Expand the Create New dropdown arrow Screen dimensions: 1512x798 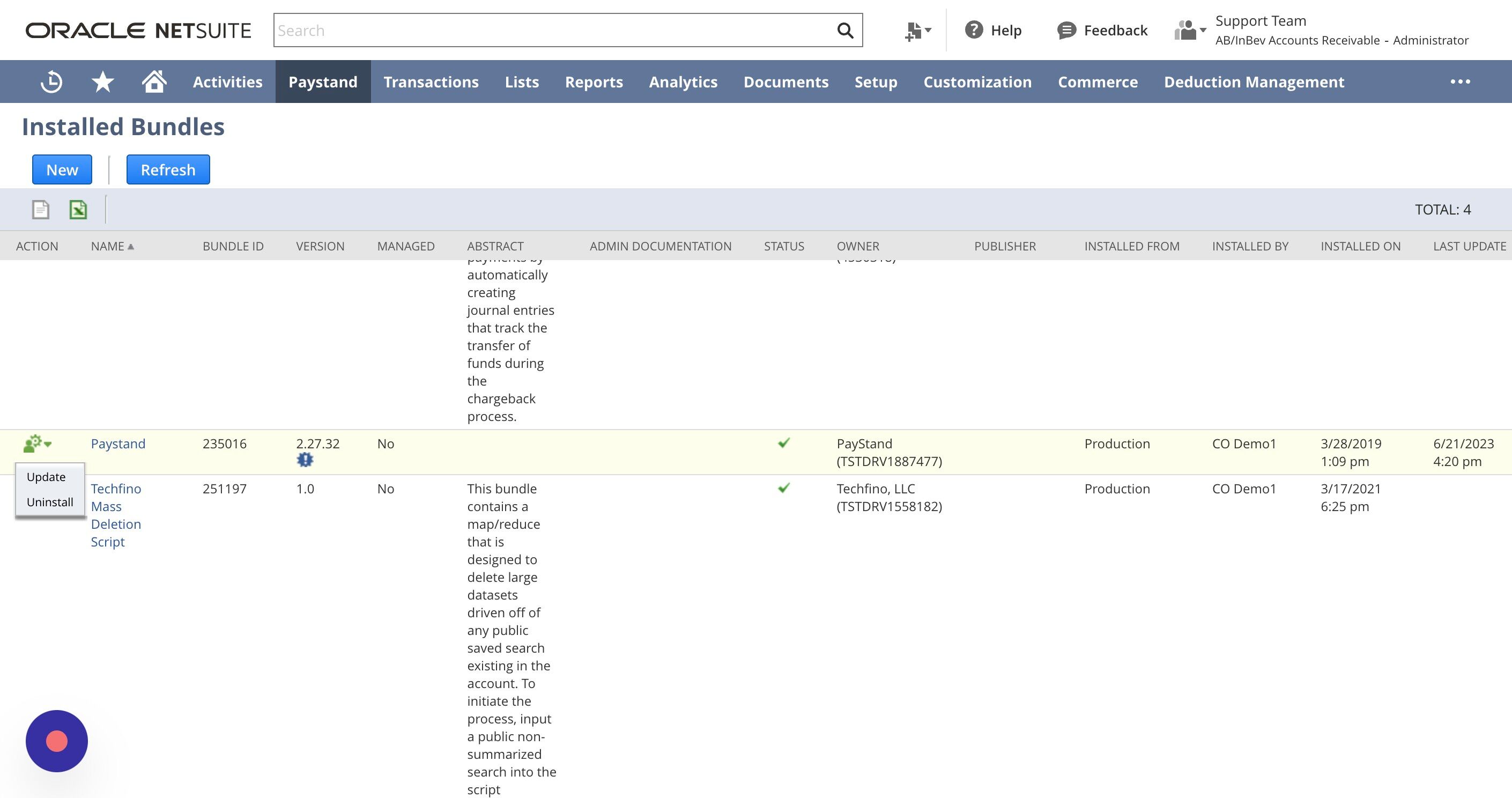[928, 30]
